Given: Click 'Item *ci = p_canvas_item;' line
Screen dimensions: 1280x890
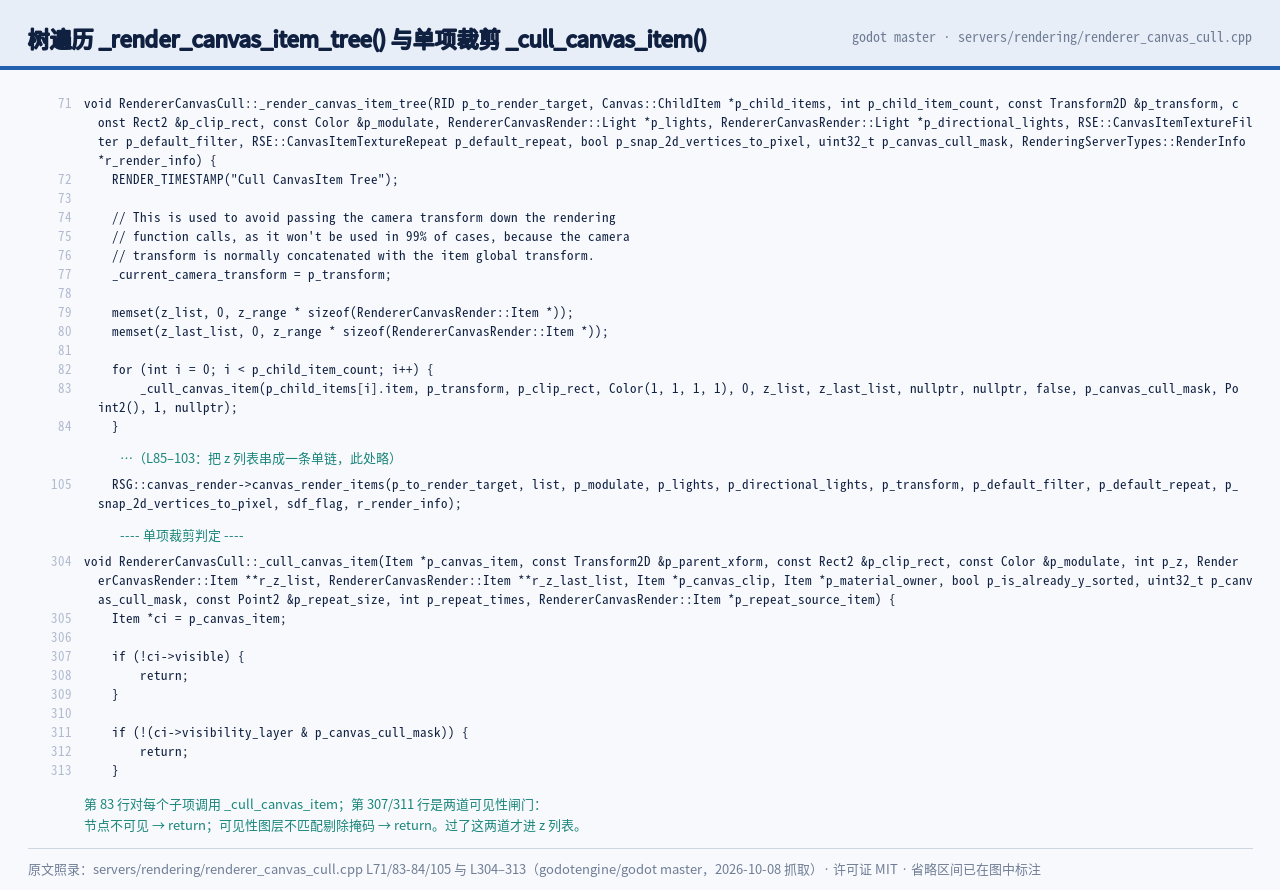Looking at the screenshot, I should 199,619.
